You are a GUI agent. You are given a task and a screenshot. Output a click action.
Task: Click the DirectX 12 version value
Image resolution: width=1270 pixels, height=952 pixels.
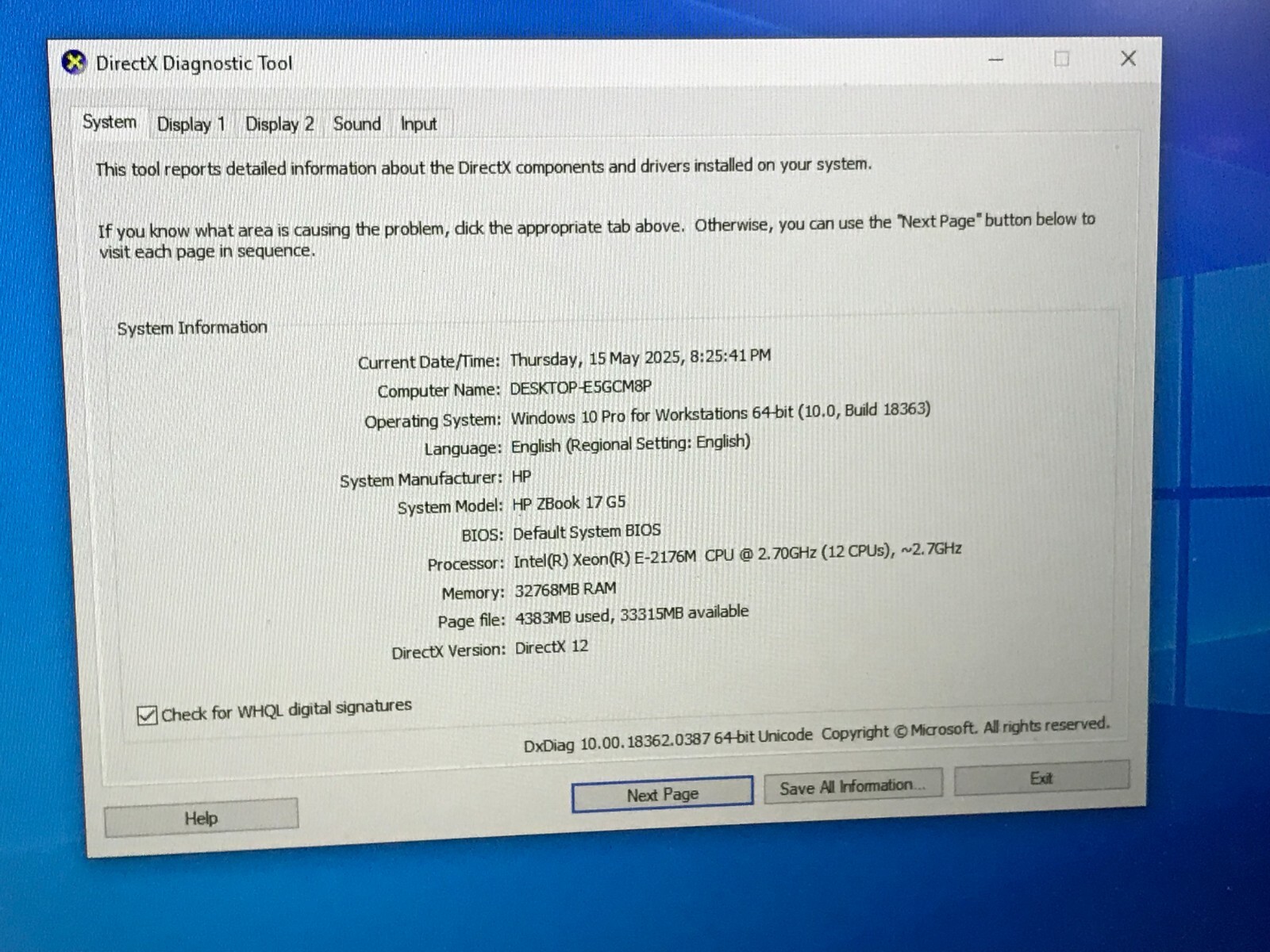point(552,647)
